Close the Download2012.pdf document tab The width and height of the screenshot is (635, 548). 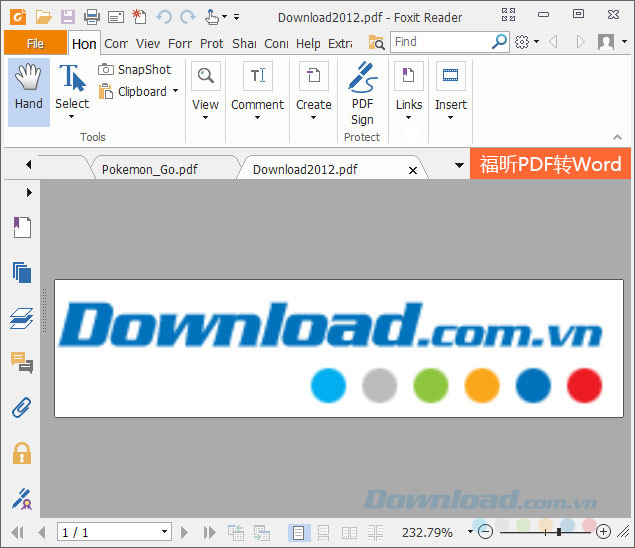point(413,171)
